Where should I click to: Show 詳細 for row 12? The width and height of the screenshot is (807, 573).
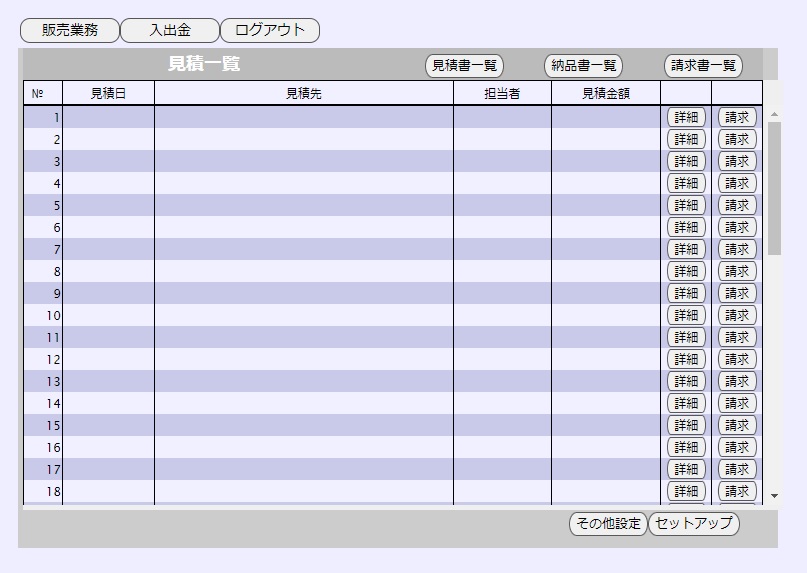[686, 359]
